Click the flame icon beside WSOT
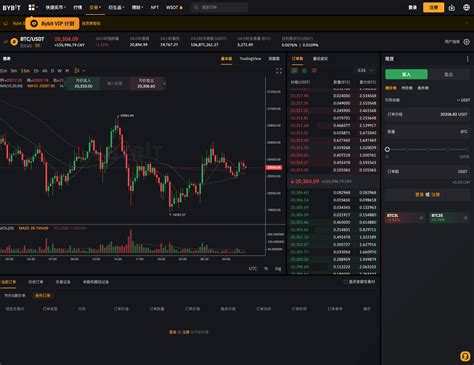Screen dimensions: 474x365 [x=181, y=7]
